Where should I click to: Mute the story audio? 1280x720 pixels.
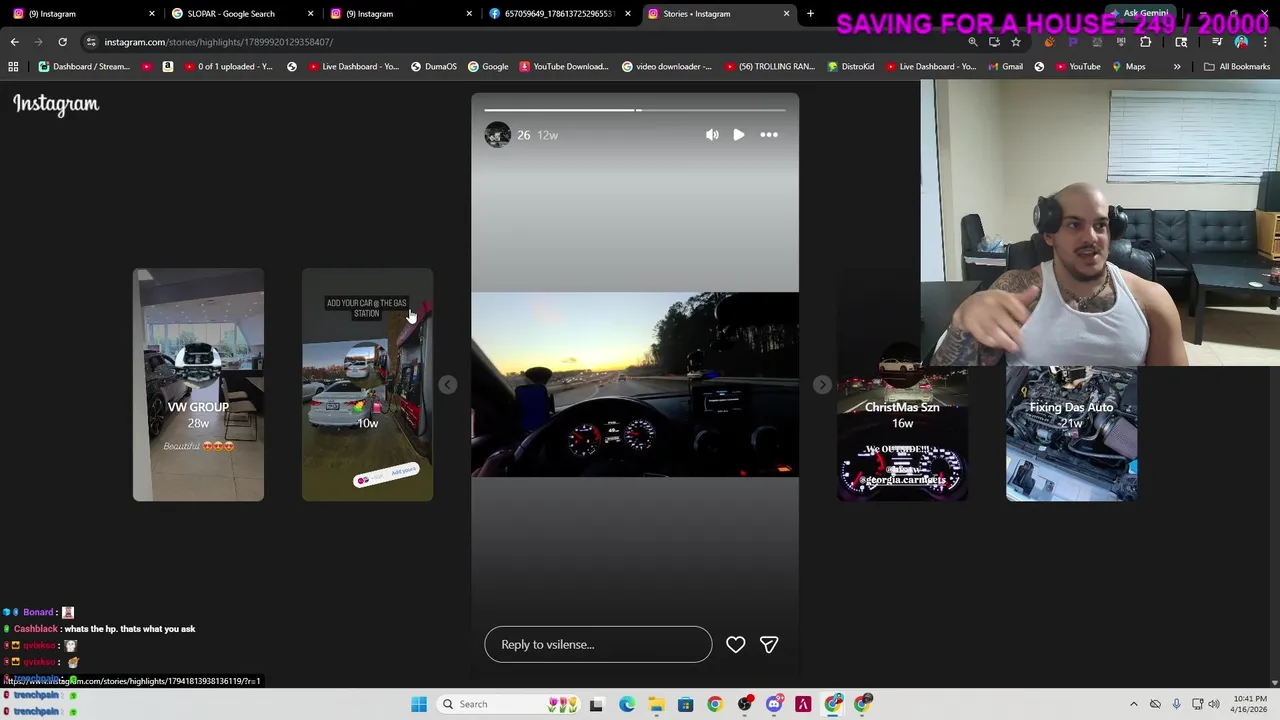click(712, 135)
